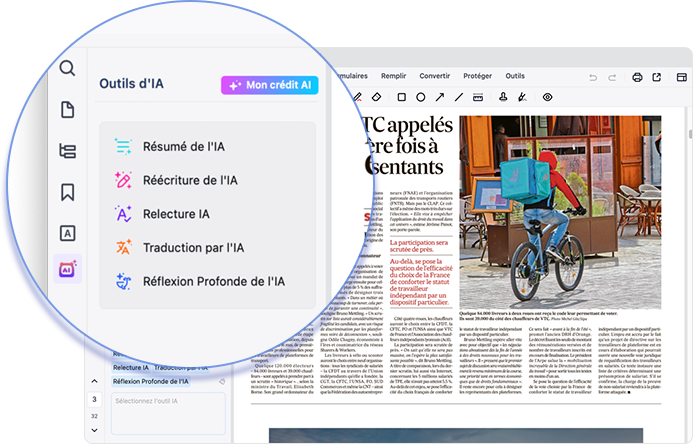Open the Protéger menu
Image resolution: width=693 pixels, height=444 pixels.
[x=478, y=76]
